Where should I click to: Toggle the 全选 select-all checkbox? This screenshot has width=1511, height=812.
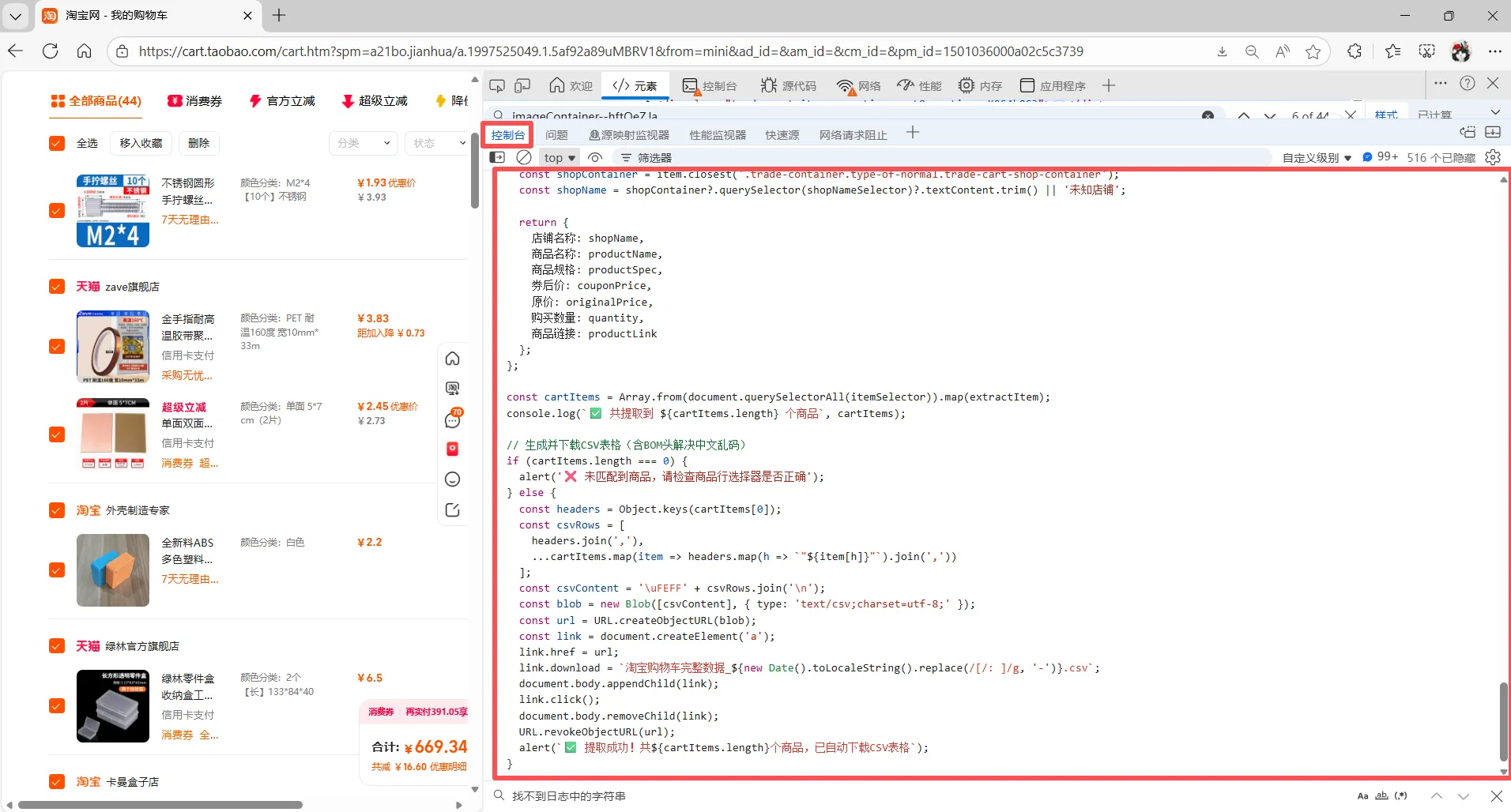click(57, 143)
